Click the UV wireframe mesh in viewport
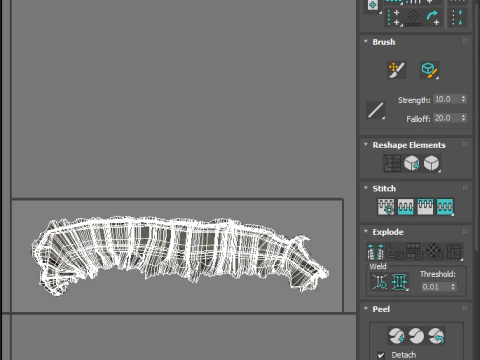480x360 pixels. tap(180, 255)
